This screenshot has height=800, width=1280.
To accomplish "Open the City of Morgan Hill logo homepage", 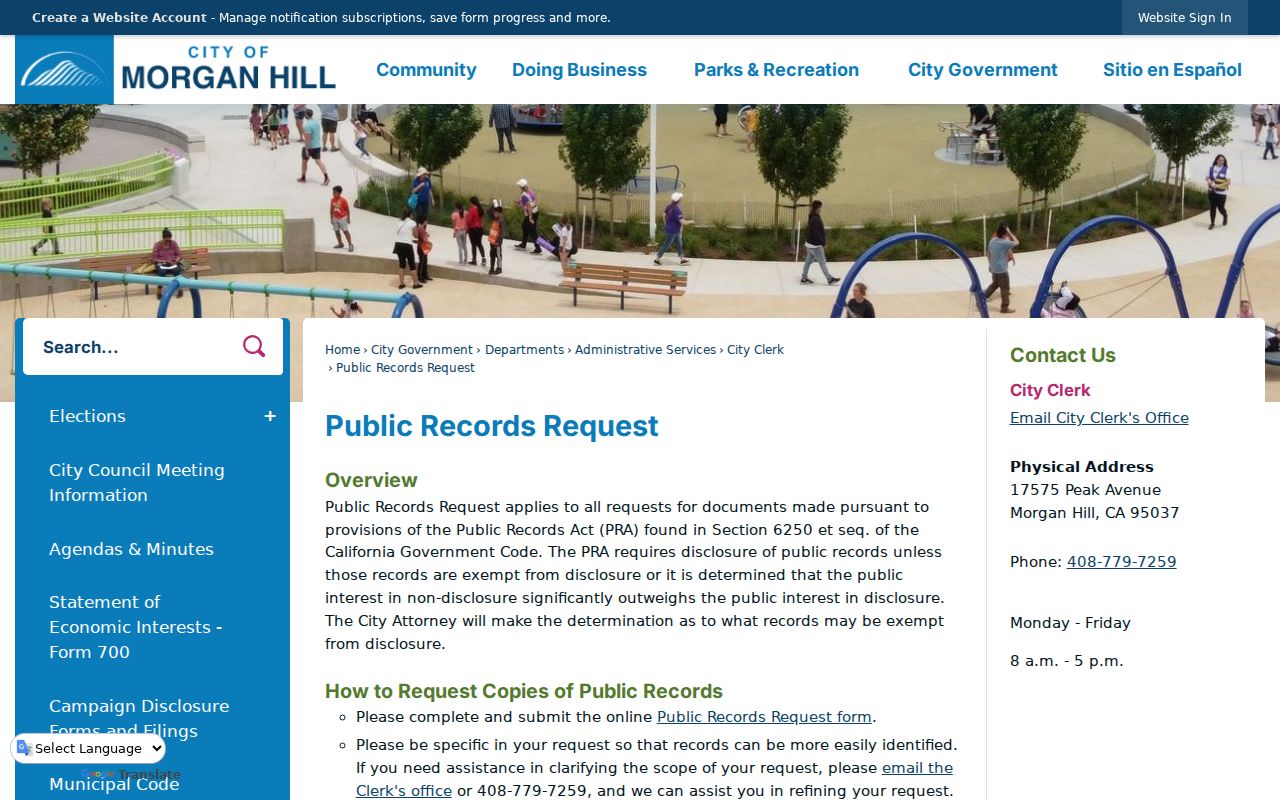I will tap(176, 70).
